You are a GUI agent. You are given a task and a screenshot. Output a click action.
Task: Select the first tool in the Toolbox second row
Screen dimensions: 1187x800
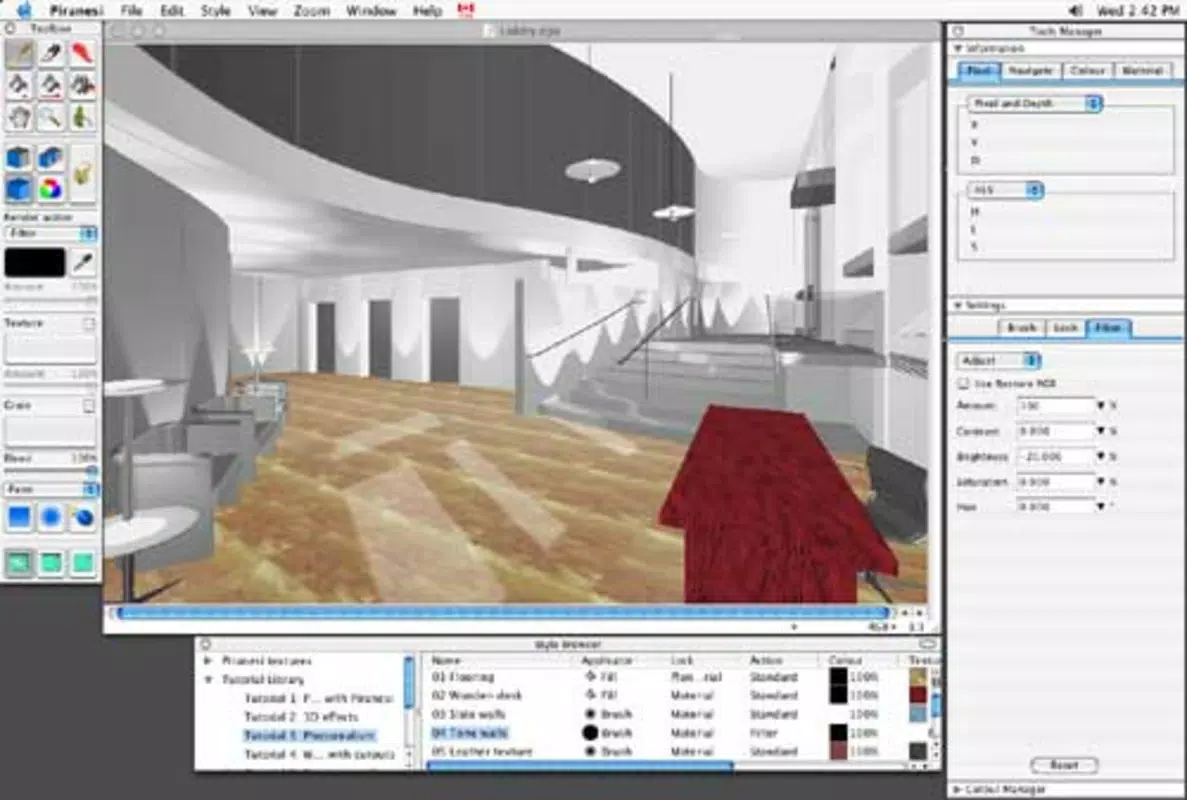20,85
